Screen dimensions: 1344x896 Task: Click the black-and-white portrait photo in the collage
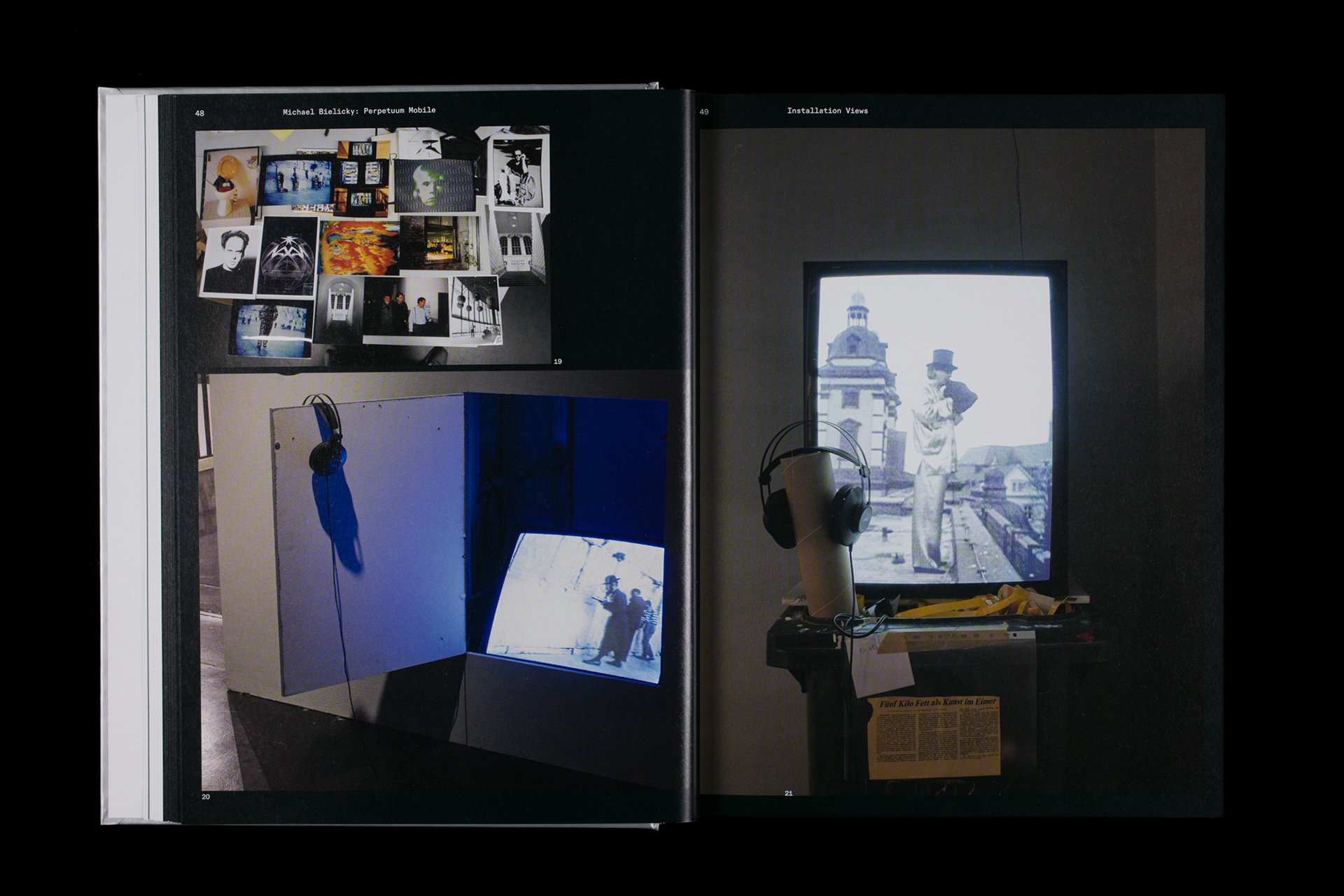[230, 260]
